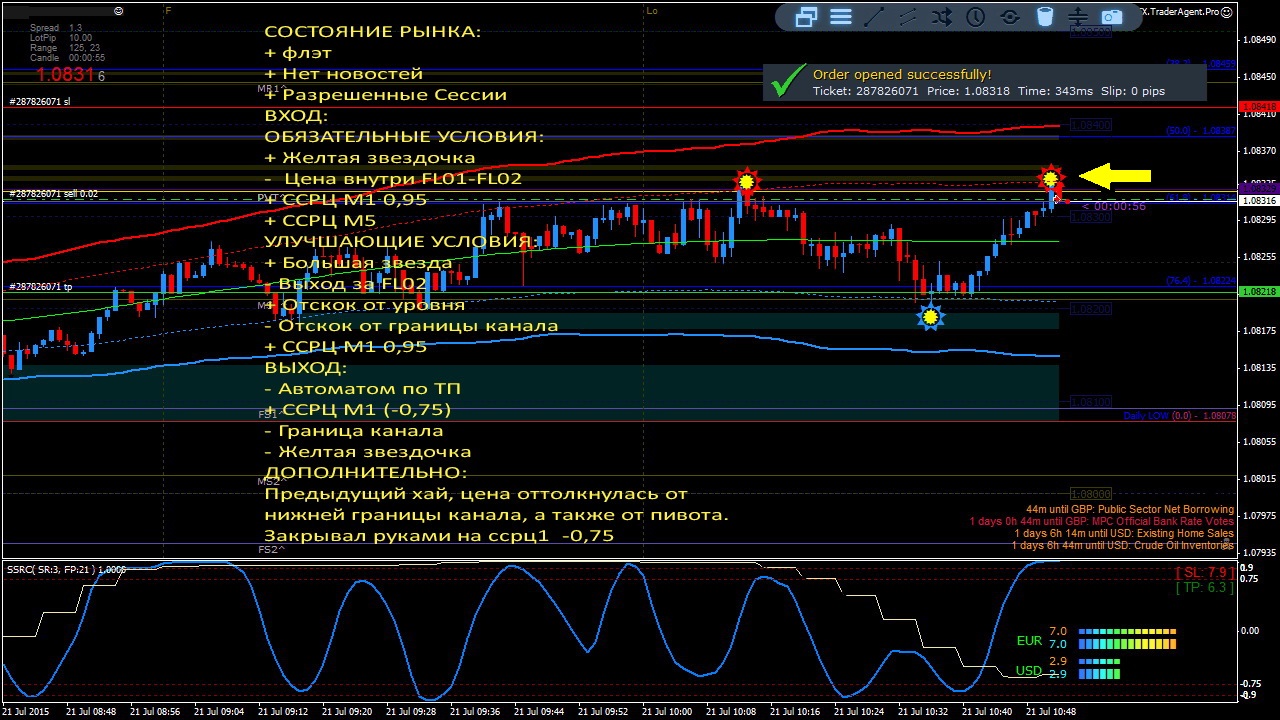The width and height of the screenshot is (1280, 720).
Task: Open the windows panel icon in toolbar
Action: click(x=806, y=16)
